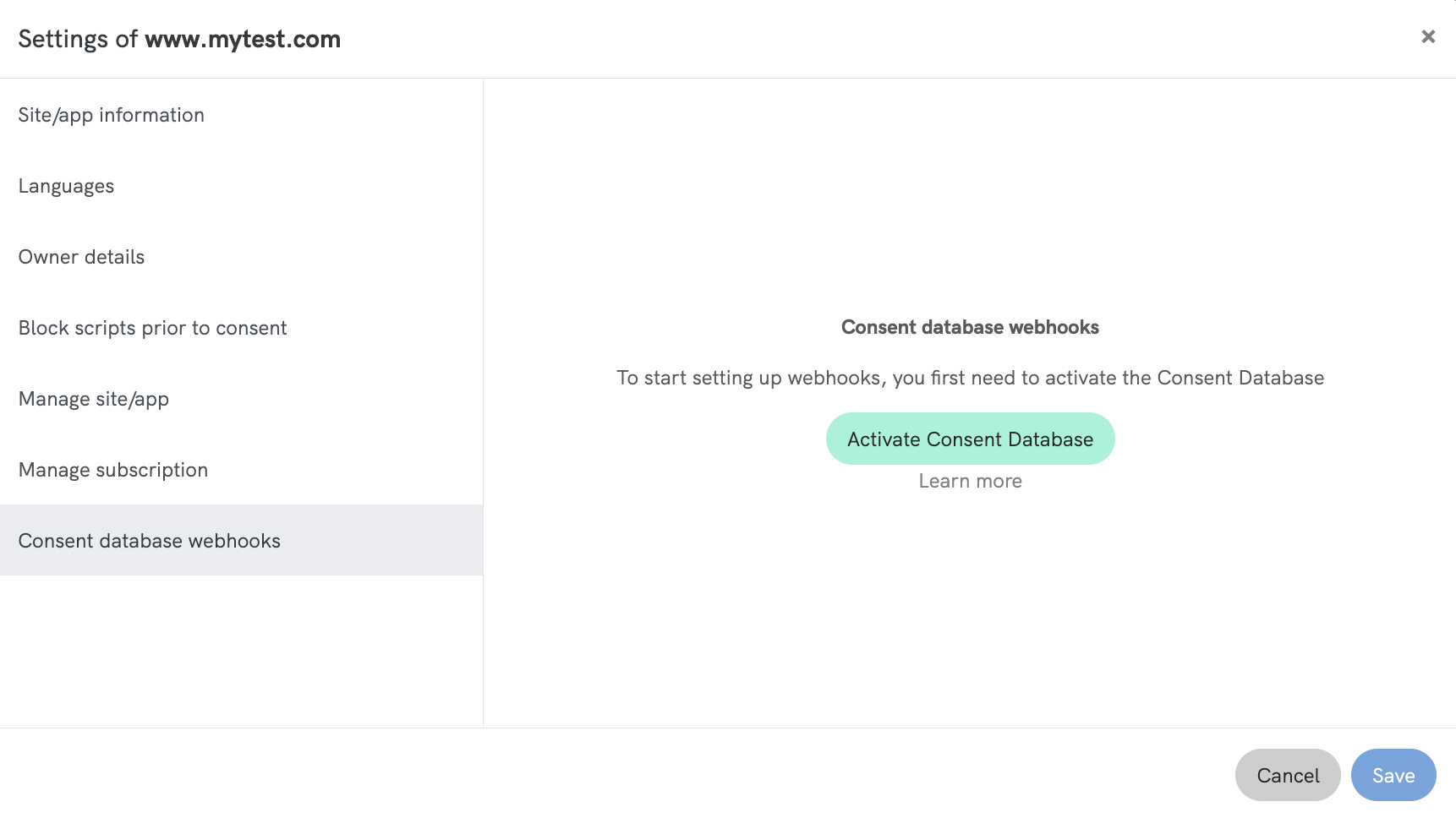This screenshot has width=1456, height=818.
Task: Click the empty sidebar area below the webhooks item
Action: click(x=241, y=651)
